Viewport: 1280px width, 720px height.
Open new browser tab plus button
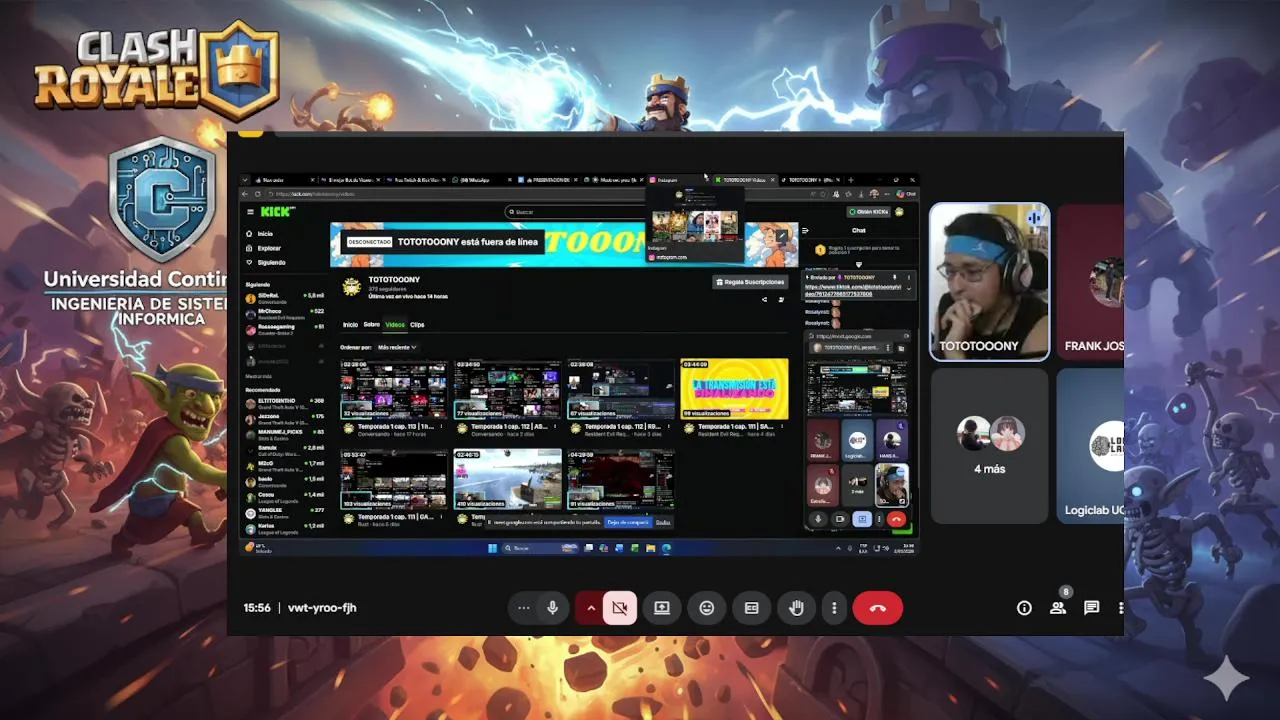click(851, 180)
